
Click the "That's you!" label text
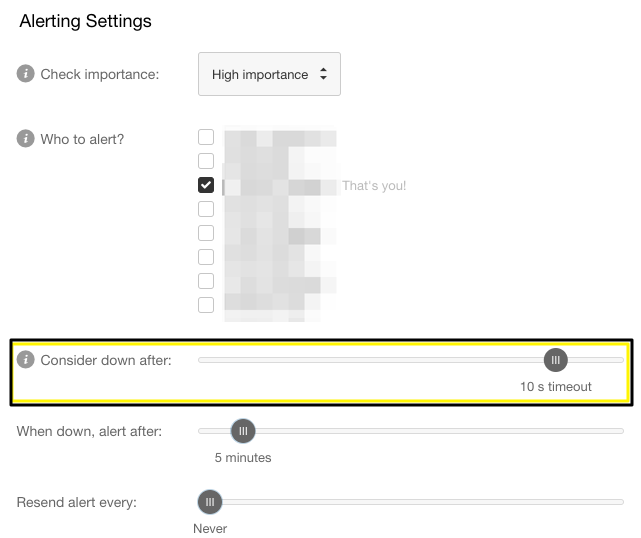[374, 186]
